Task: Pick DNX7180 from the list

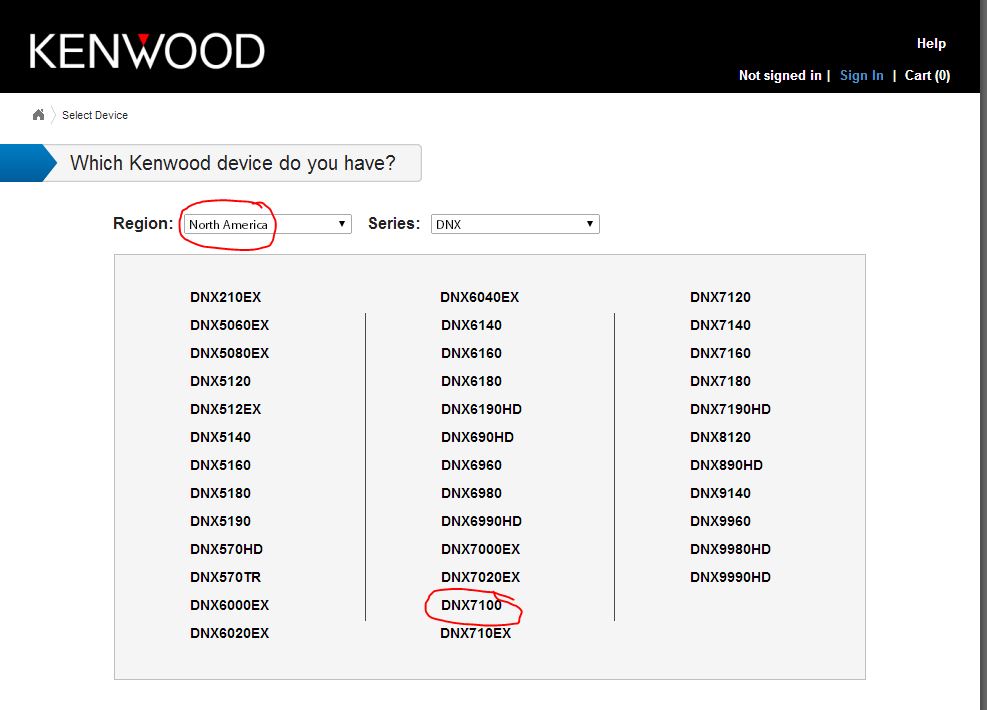Action: click(x=720, y=381)
